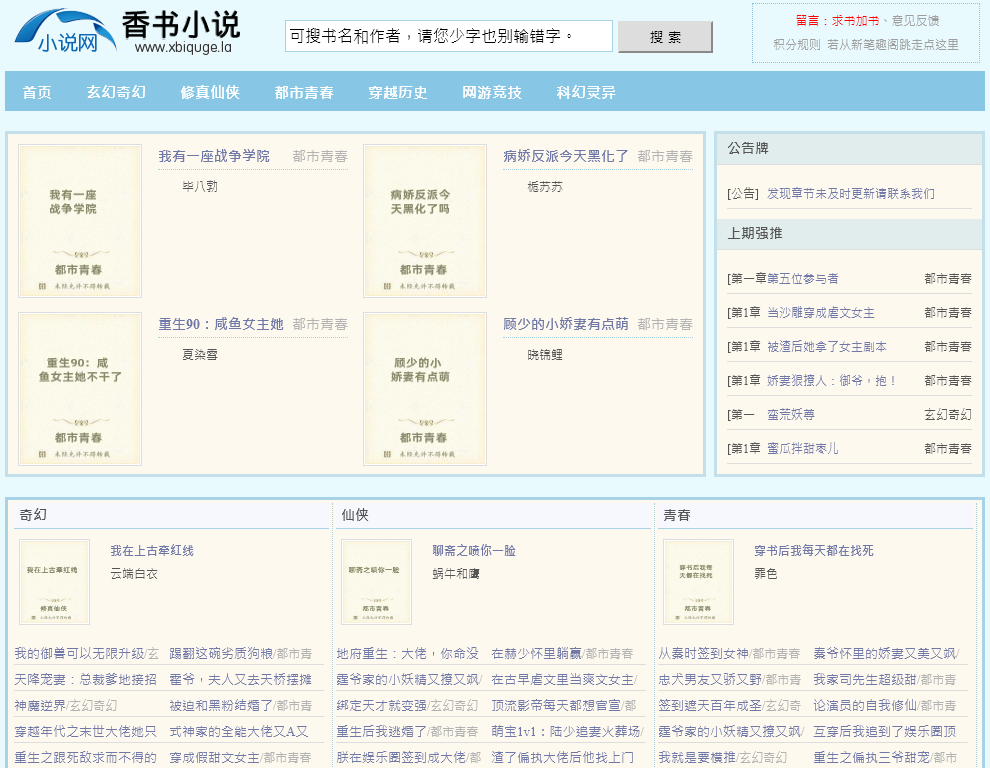Open 绑定天才就变强 book link
Viewport: 990px width, 768px height.
(381, 705)
